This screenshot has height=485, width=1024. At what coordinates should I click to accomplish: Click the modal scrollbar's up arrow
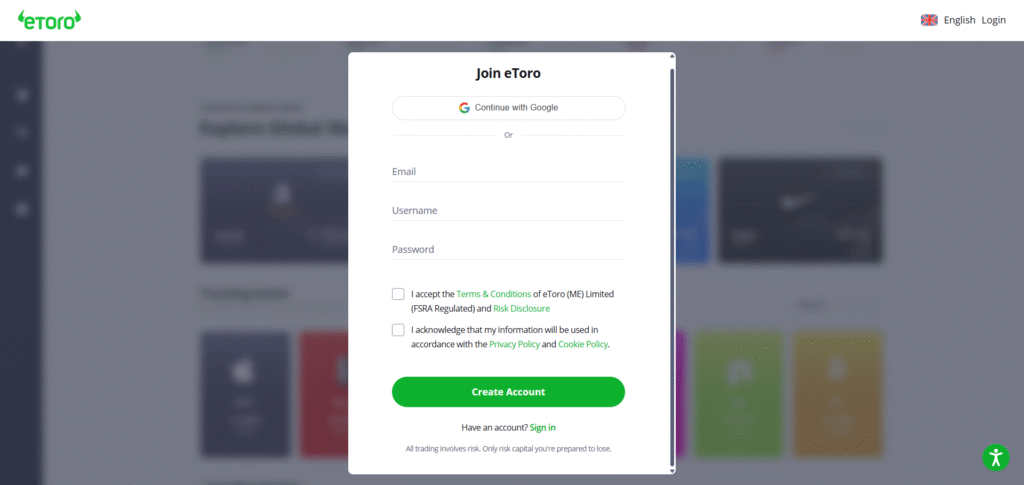click(x=672, y=56)
